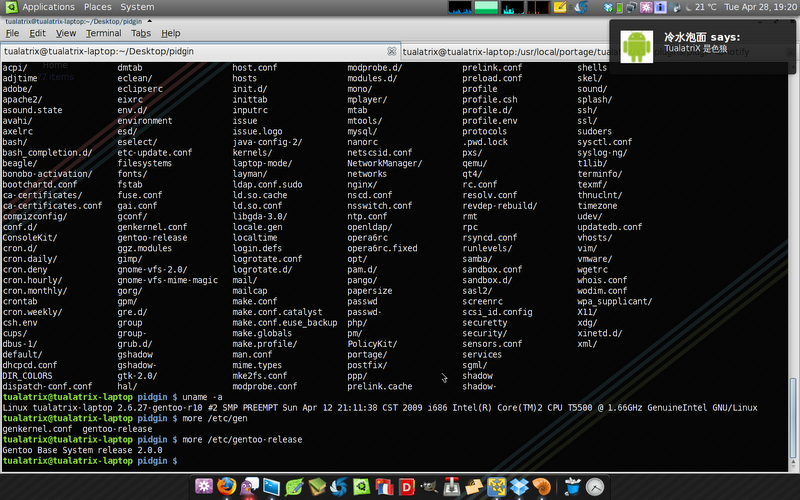The image size is (800, 500).
Task: Open the terminal's Edit menu
Action: pyautogui.click(x=38, y=33)
